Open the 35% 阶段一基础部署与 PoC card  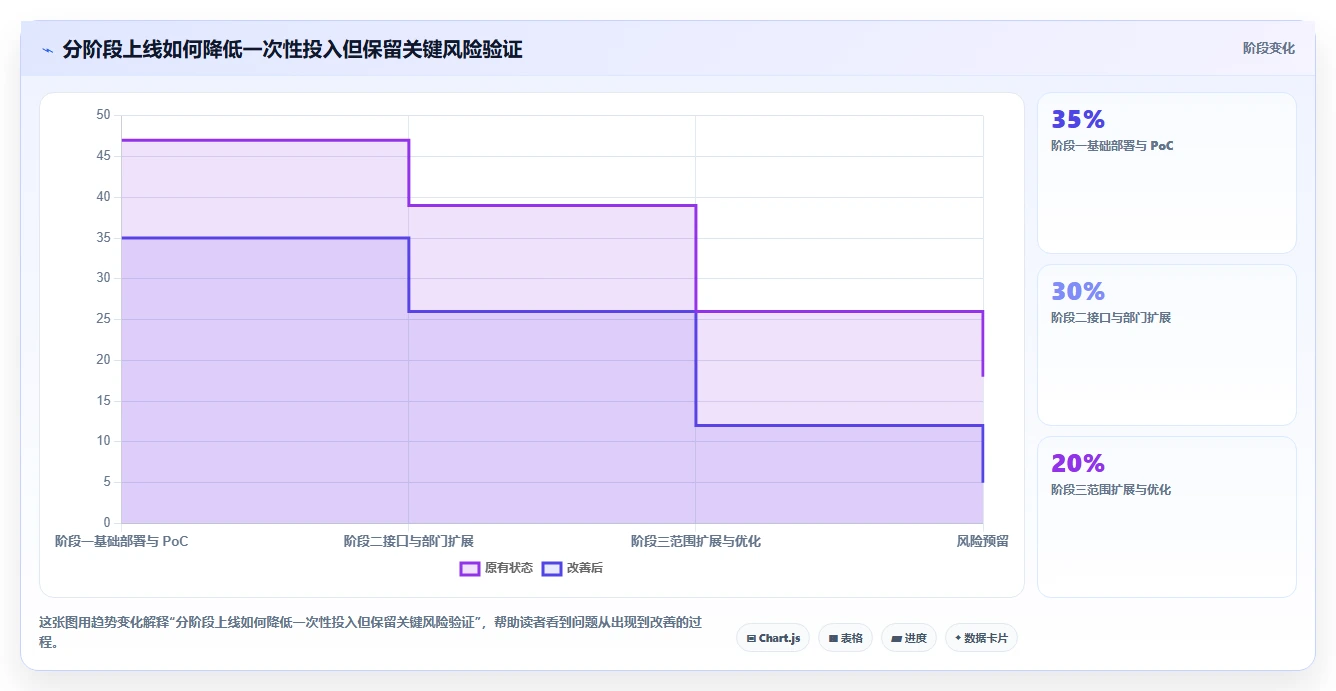1166,173
